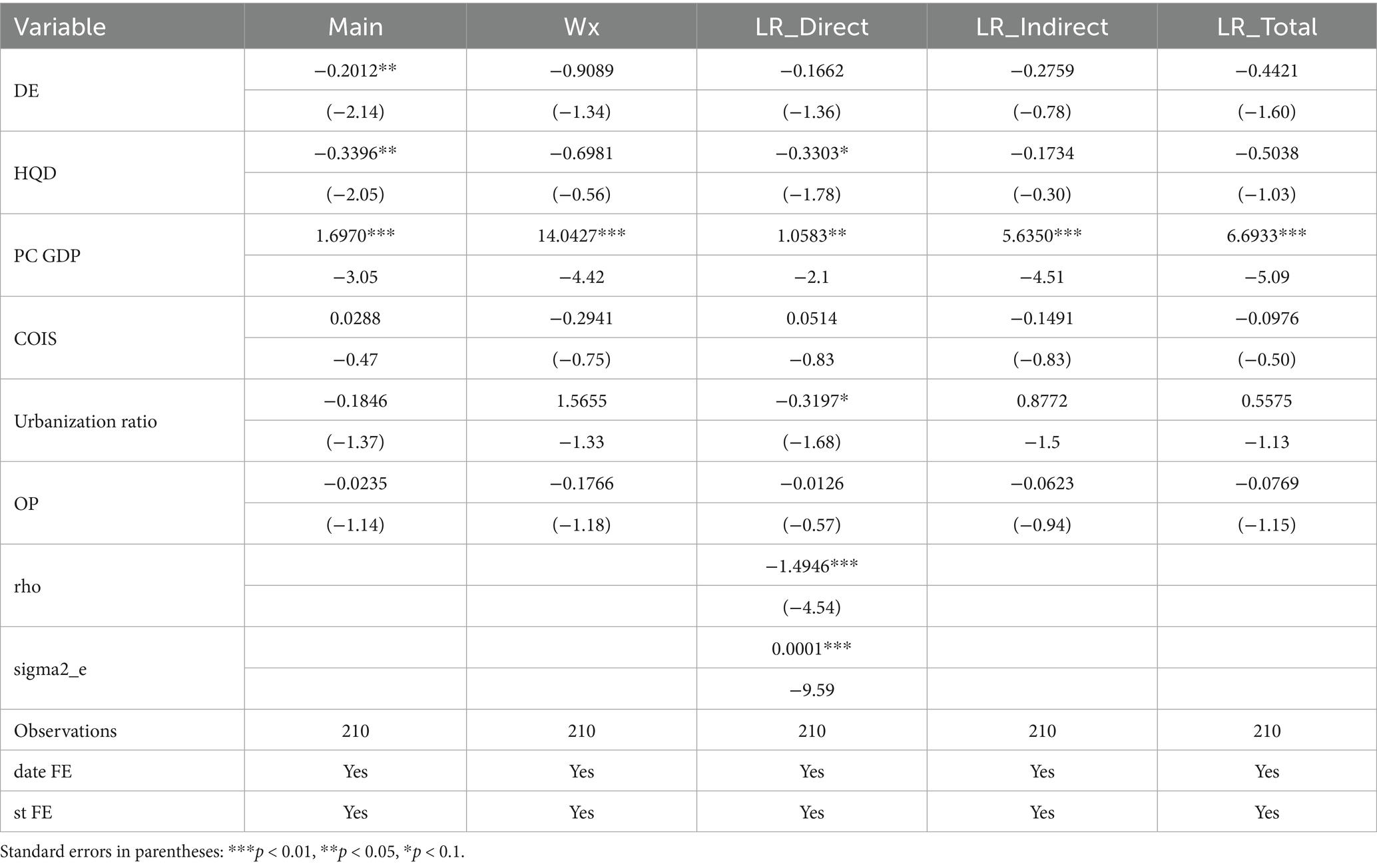Select the HQD row label
This screenshot has width=1377, height=868.
[x=35, y=173]
